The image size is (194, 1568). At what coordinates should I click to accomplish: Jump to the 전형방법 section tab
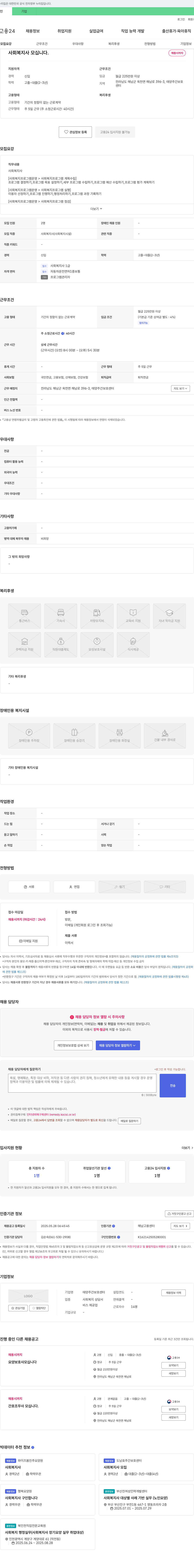point(150,44)
